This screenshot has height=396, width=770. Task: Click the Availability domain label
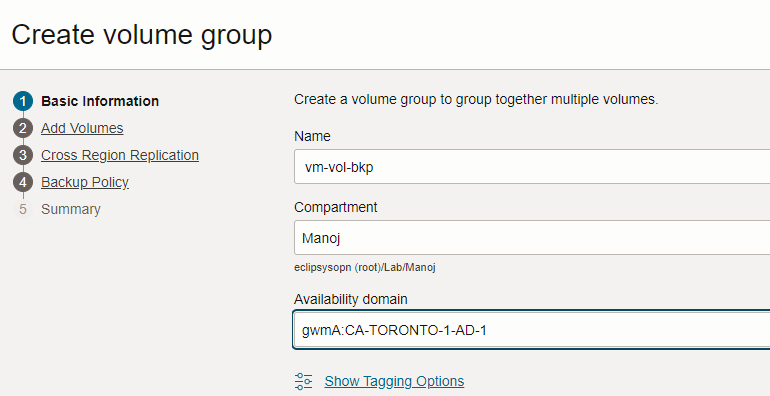tap(351, 299)
